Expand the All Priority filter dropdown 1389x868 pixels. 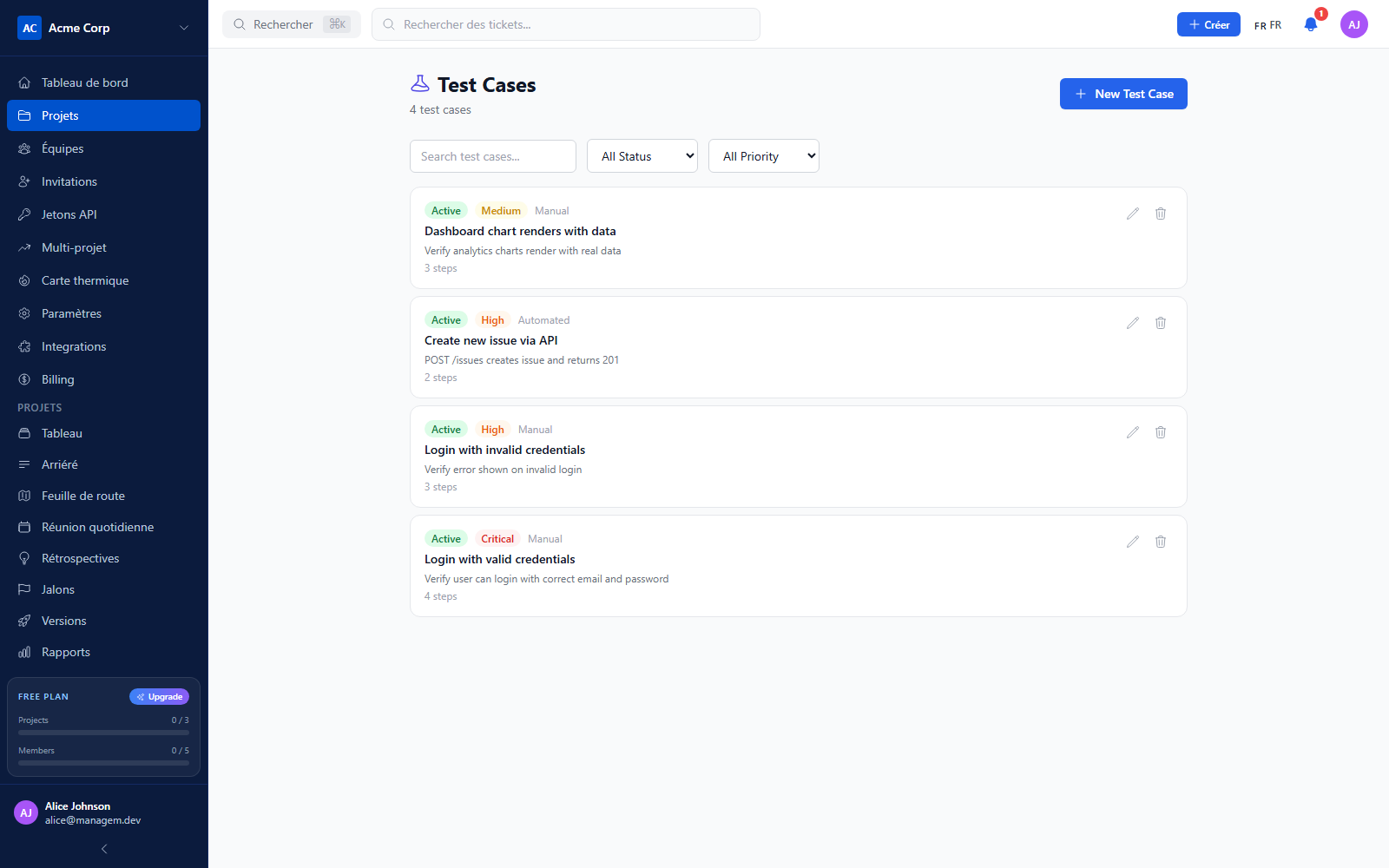click(764, 156)
